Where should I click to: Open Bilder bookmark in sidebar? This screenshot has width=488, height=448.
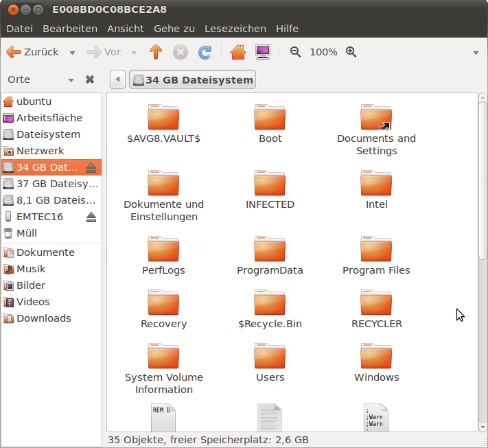point(51,285)
